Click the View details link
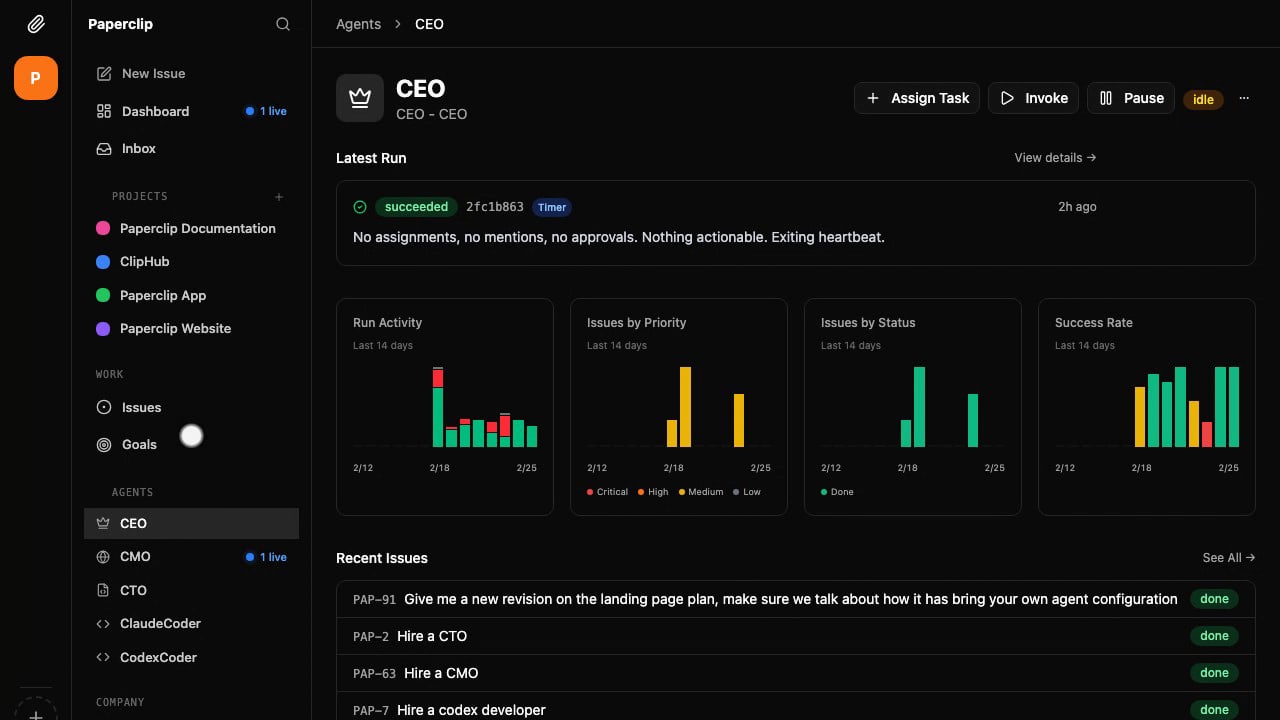The width and height of the screenshot is (1280, 720). tap(1055, 157)
